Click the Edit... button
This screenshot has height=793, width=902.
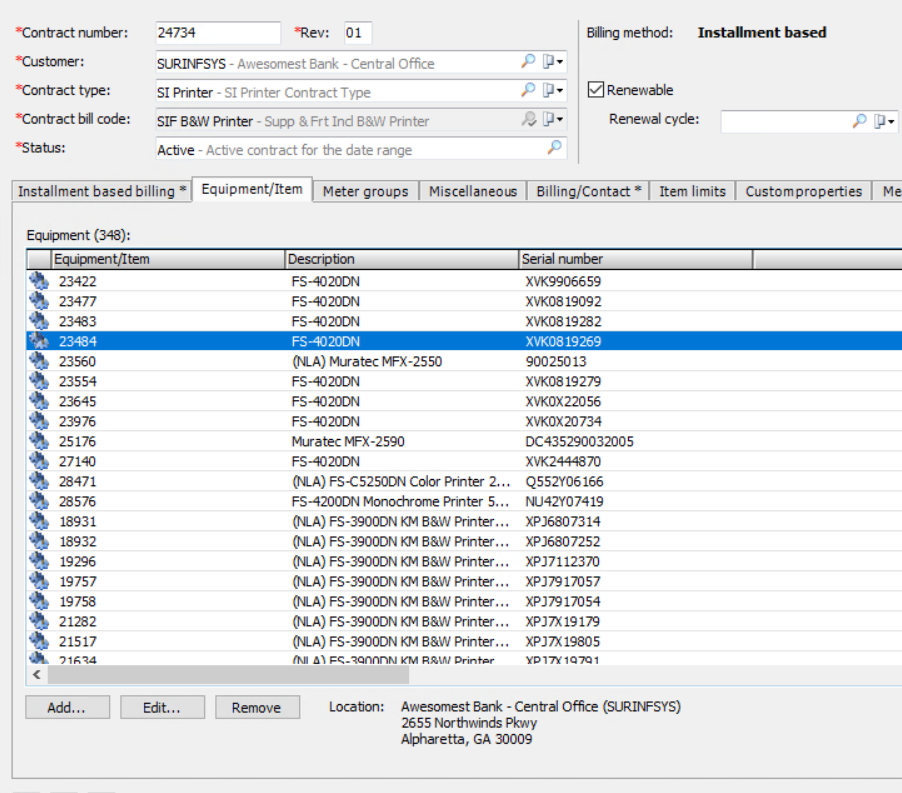click(x=162, y=707)
